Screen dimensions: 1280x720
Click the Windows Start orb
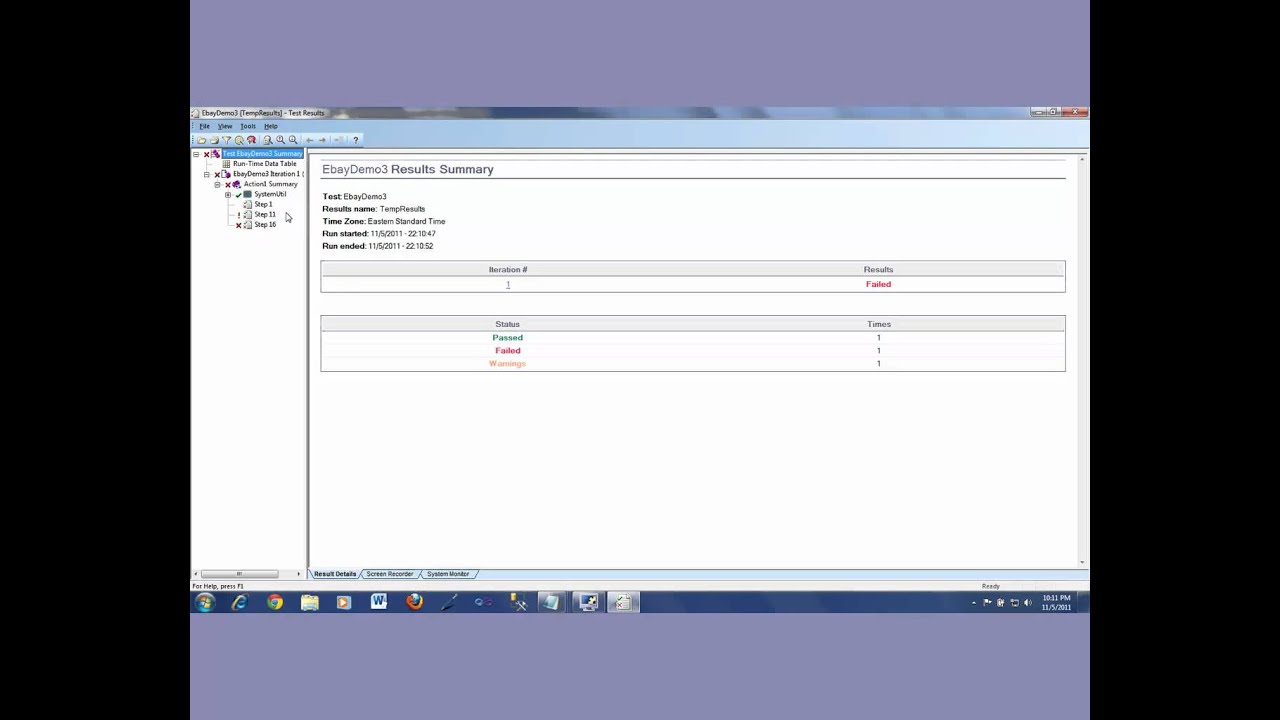tap(205, 602)
